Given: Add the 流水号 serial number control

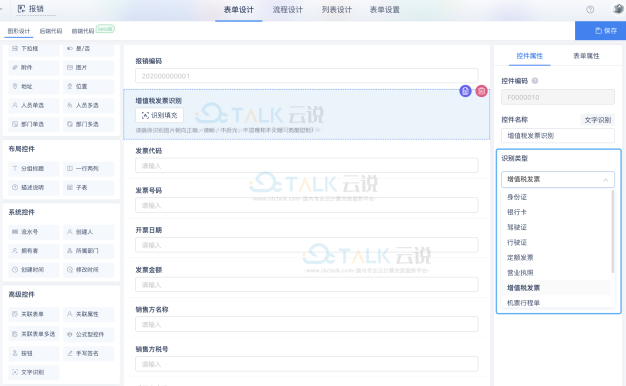Looking at the screenshot, I should [x=34, y=232].
